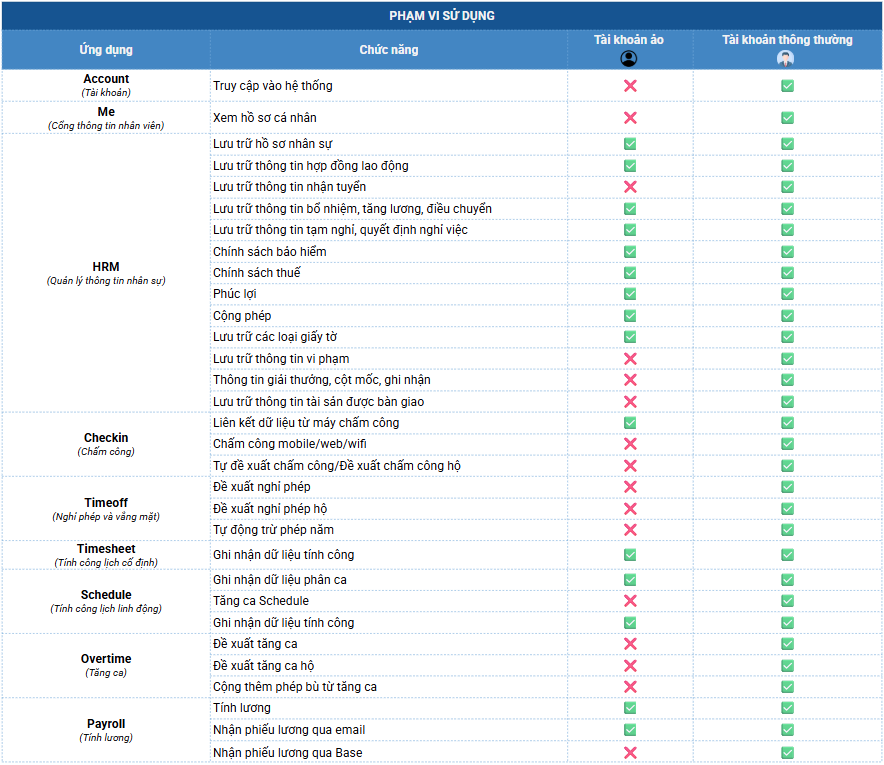Select the Schedule application cell
The height and width of the screenshot is (765, 884).
(x=106, y=601)
